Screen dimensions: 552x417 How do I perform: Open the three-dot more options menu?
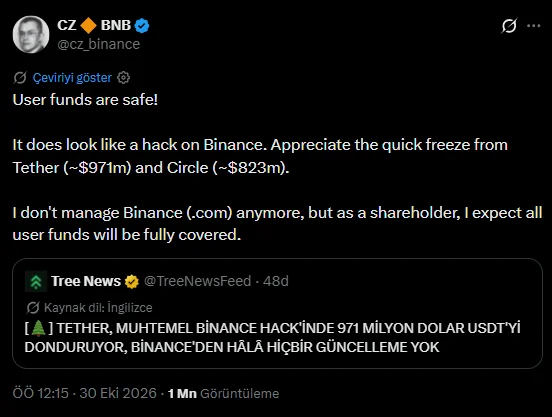(x=534, y=26)
